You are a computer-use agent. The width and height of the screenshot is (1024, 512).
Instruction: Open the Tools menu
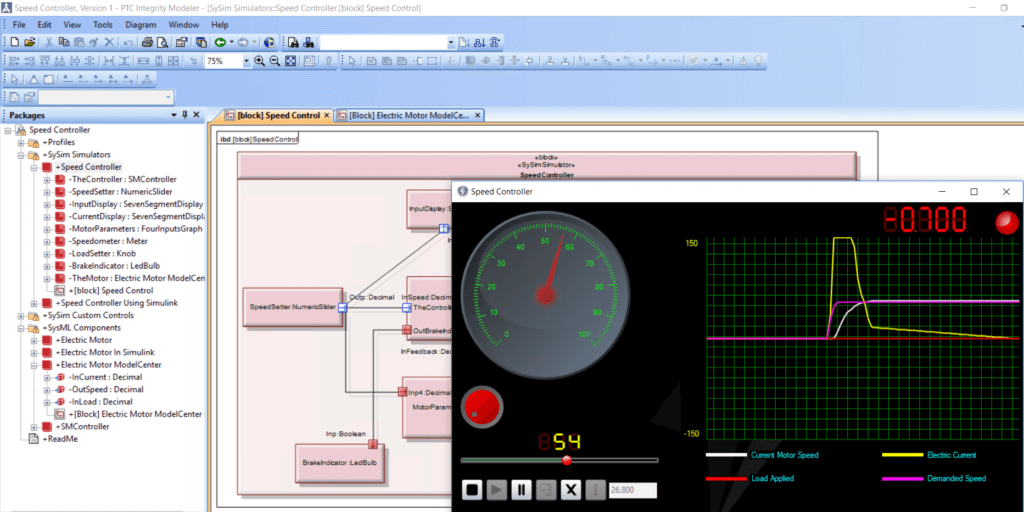[x=103, y=25]
